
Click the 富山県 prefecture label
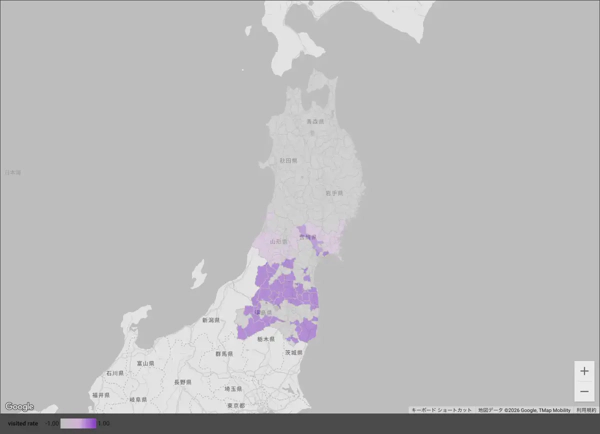tap(145, 363)
